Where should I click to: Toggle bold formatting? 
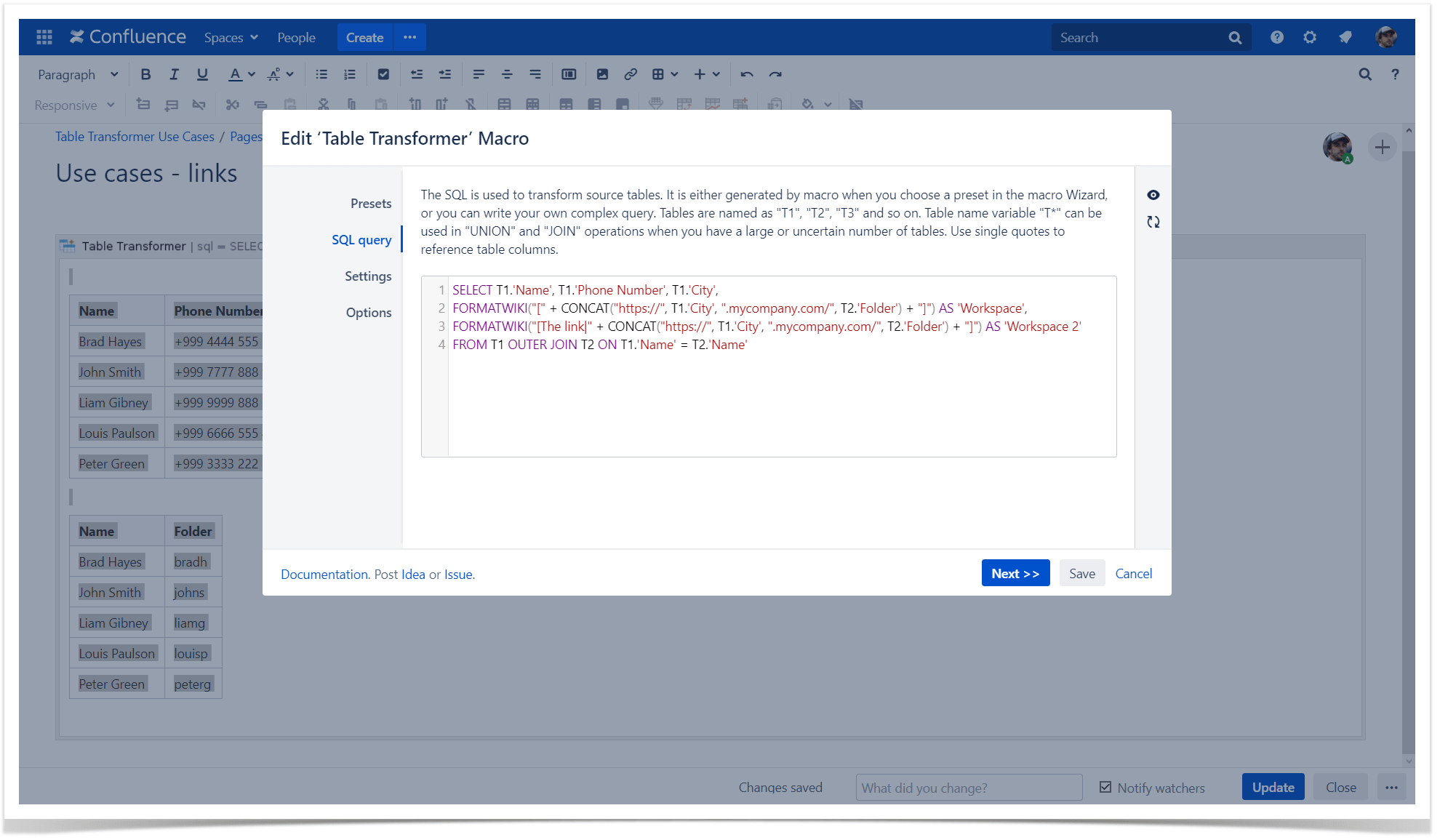pos(145,74)
